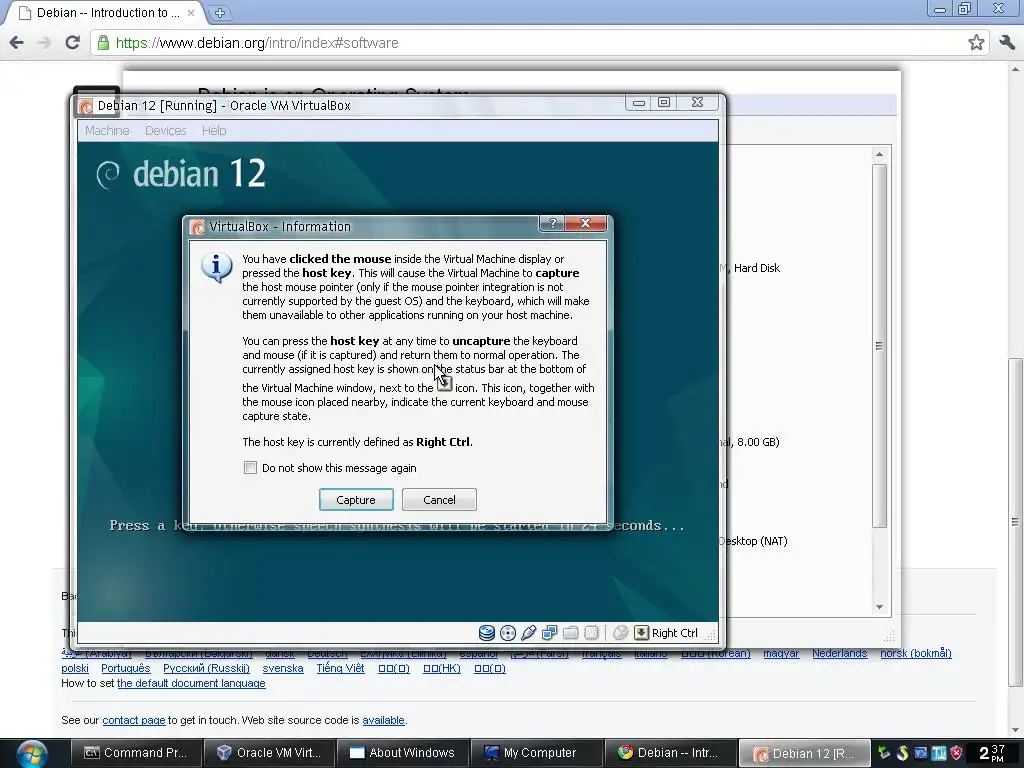Click the Chrome address bar URL

click(x=257, y=43)
